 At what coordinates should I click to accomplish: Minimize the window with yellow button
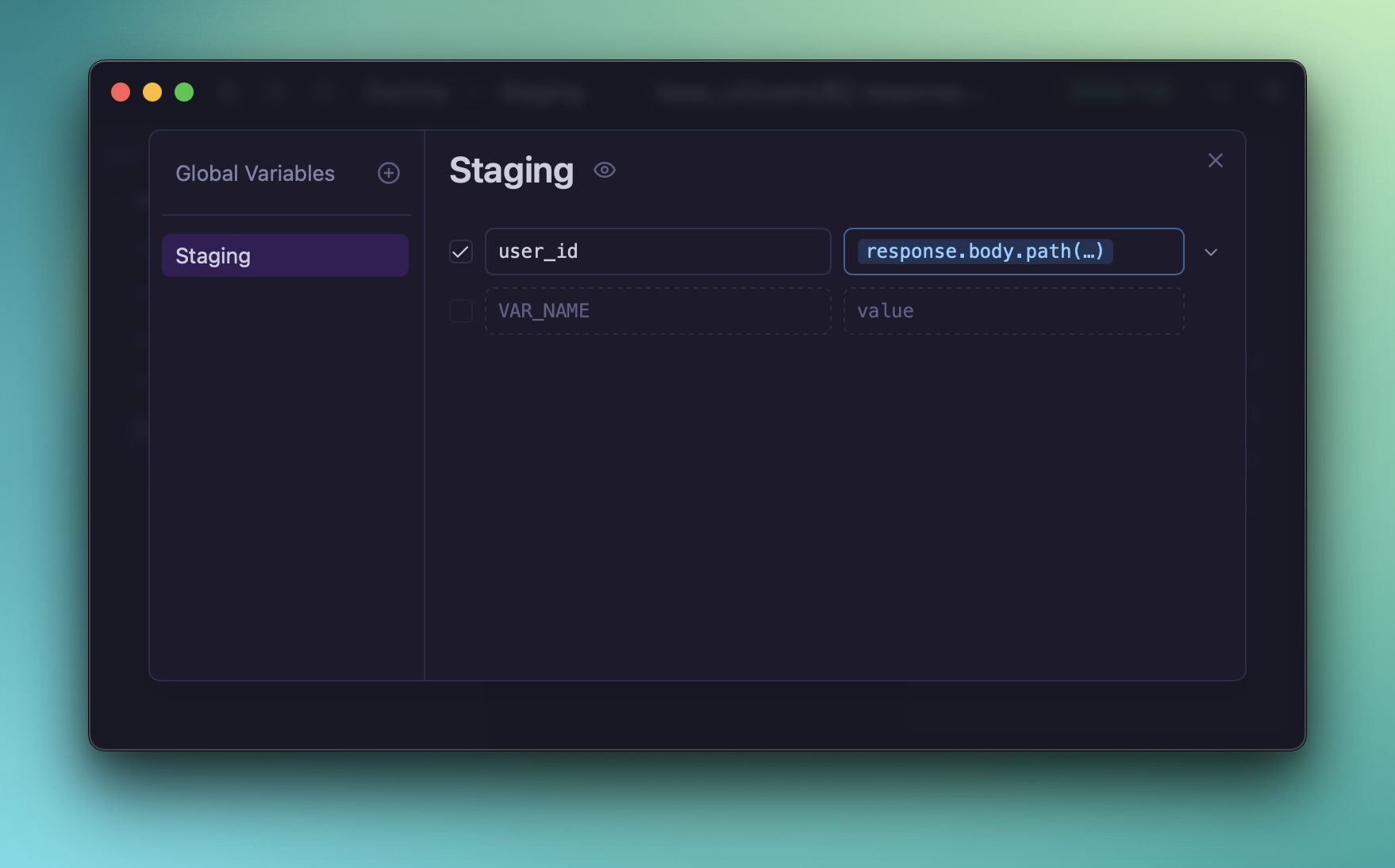click(152, 92)
